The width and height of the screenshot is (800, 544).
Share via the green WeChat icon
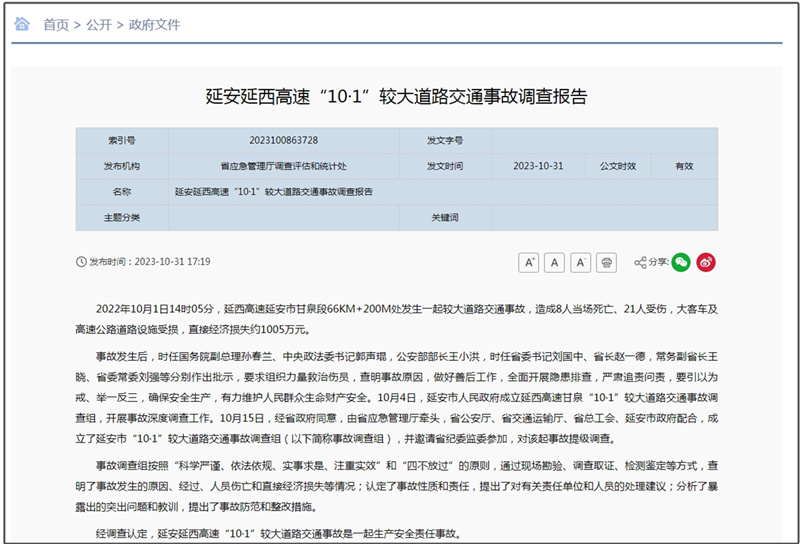tap(681, 262)
